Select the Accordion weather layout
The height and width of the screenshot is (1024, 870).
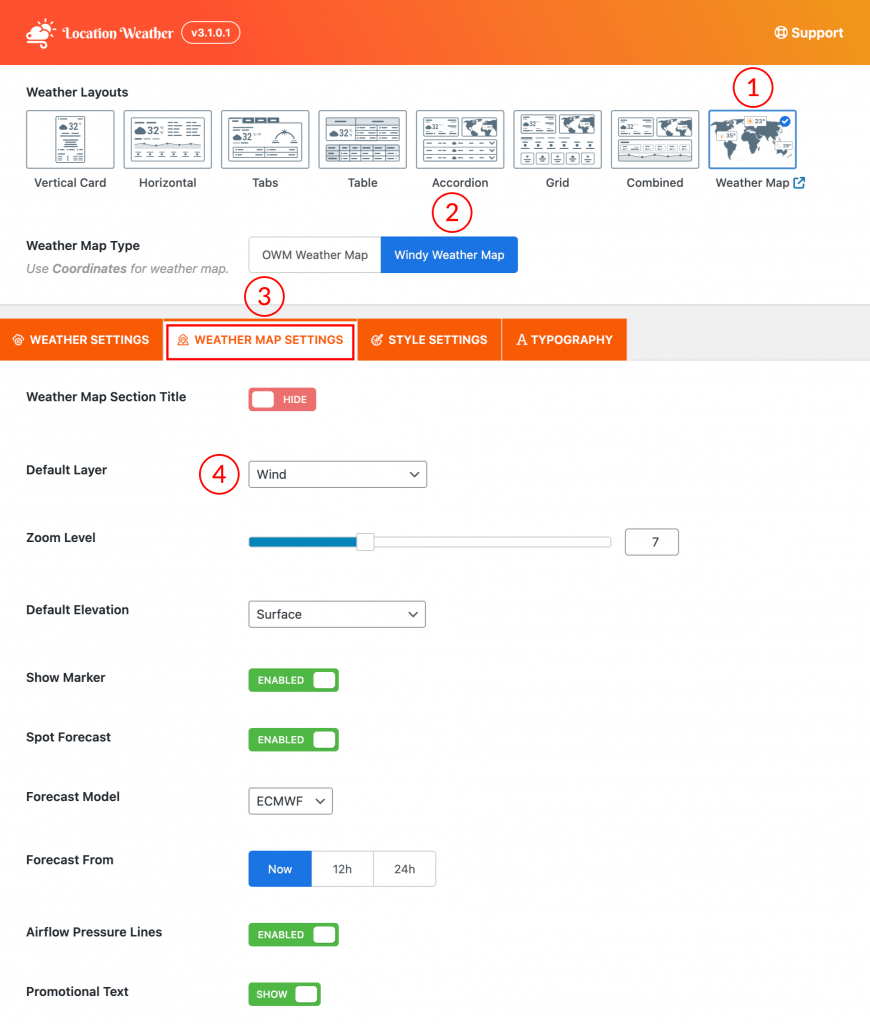click(x=459, y=139)
